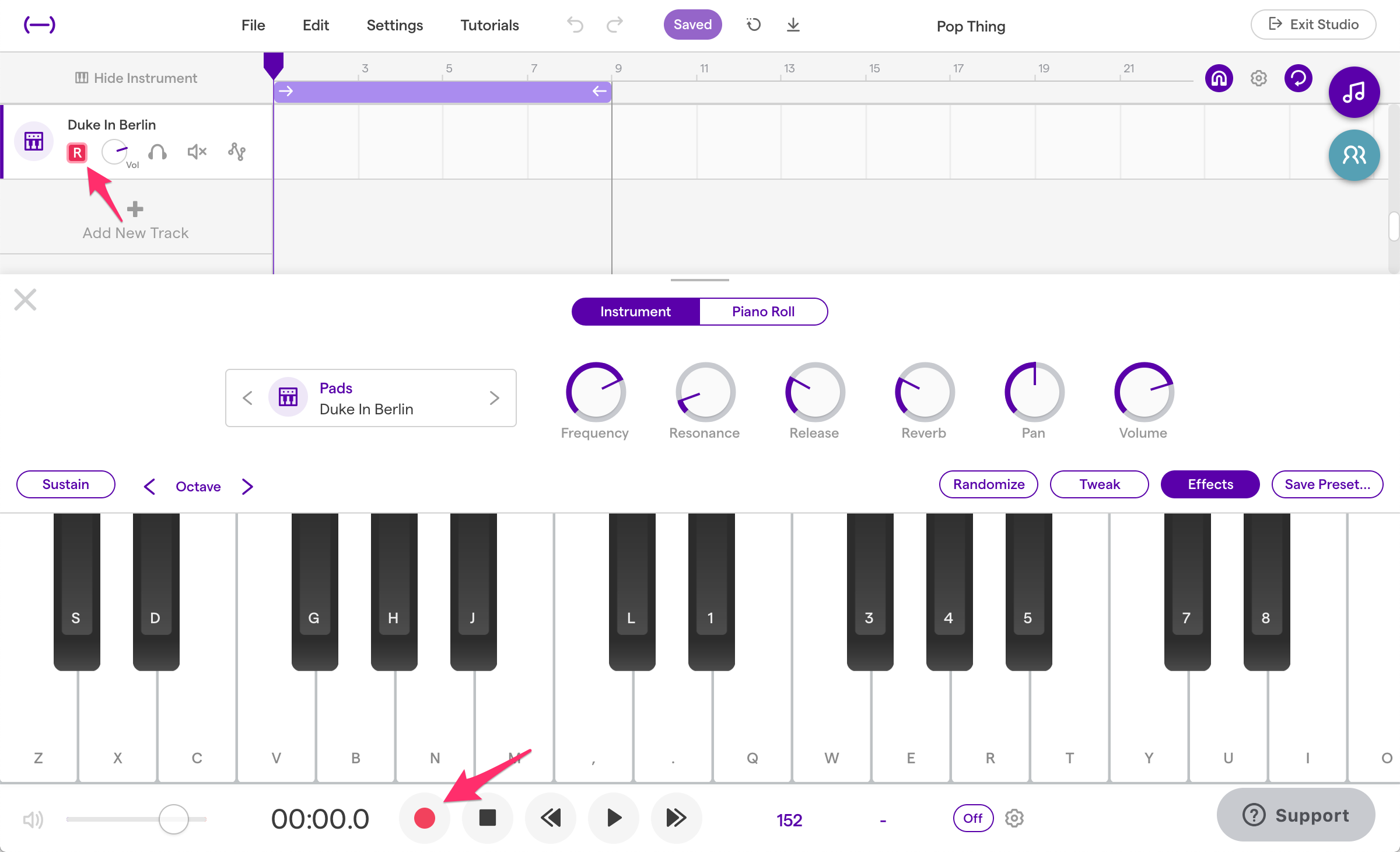Decrease Octave using left chevron button
Viewport: 1400px width, 852px height.
click(148, 485)
